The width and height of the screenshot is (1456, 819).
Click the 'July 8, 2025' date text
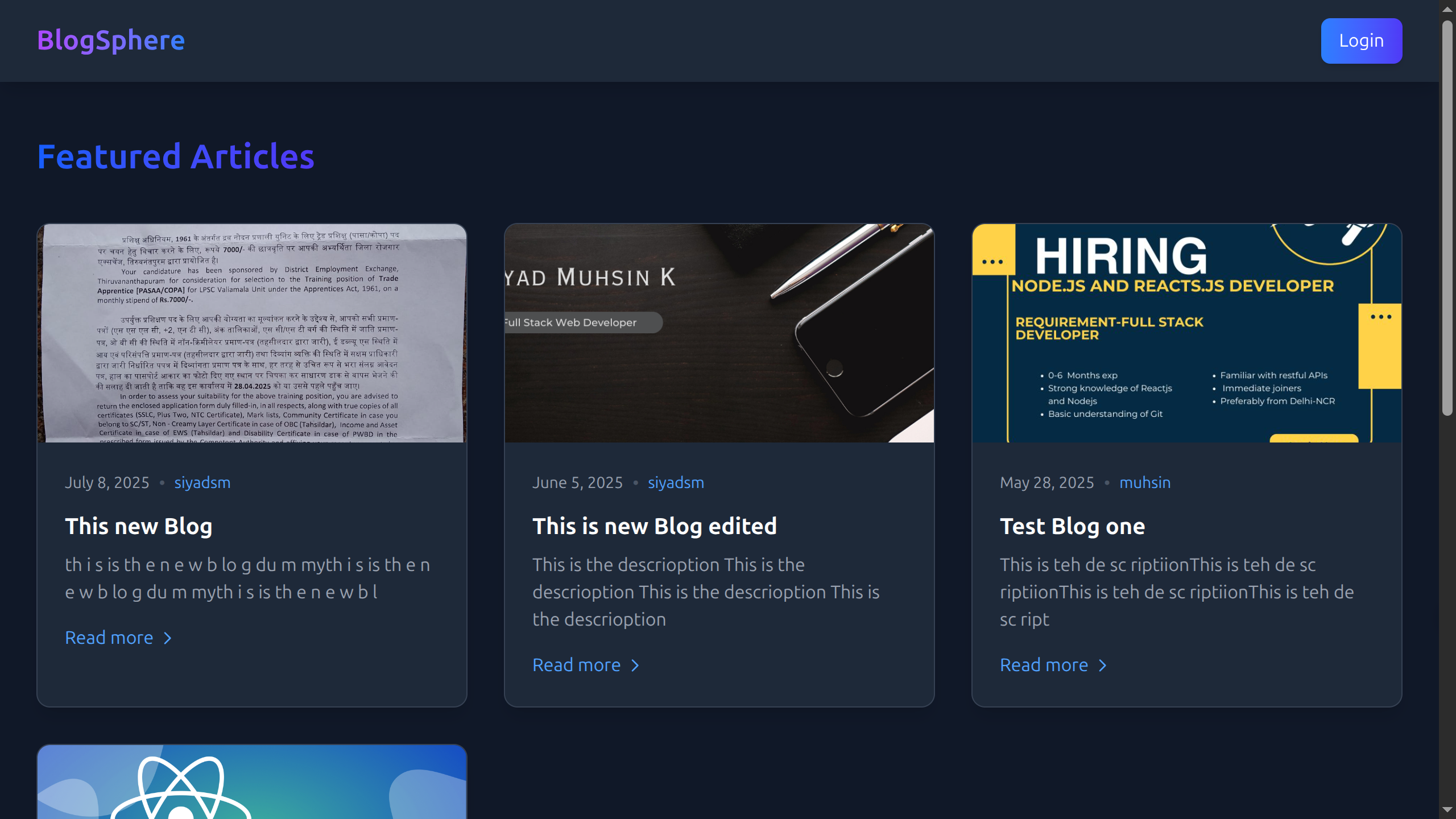point(107,482)
